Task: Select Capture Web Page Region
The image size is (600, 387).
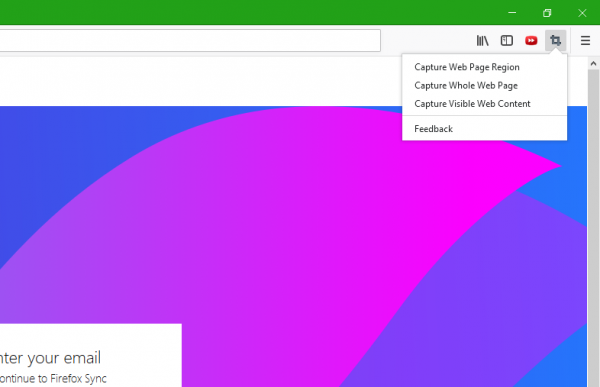Action: [x=467, y=67]
